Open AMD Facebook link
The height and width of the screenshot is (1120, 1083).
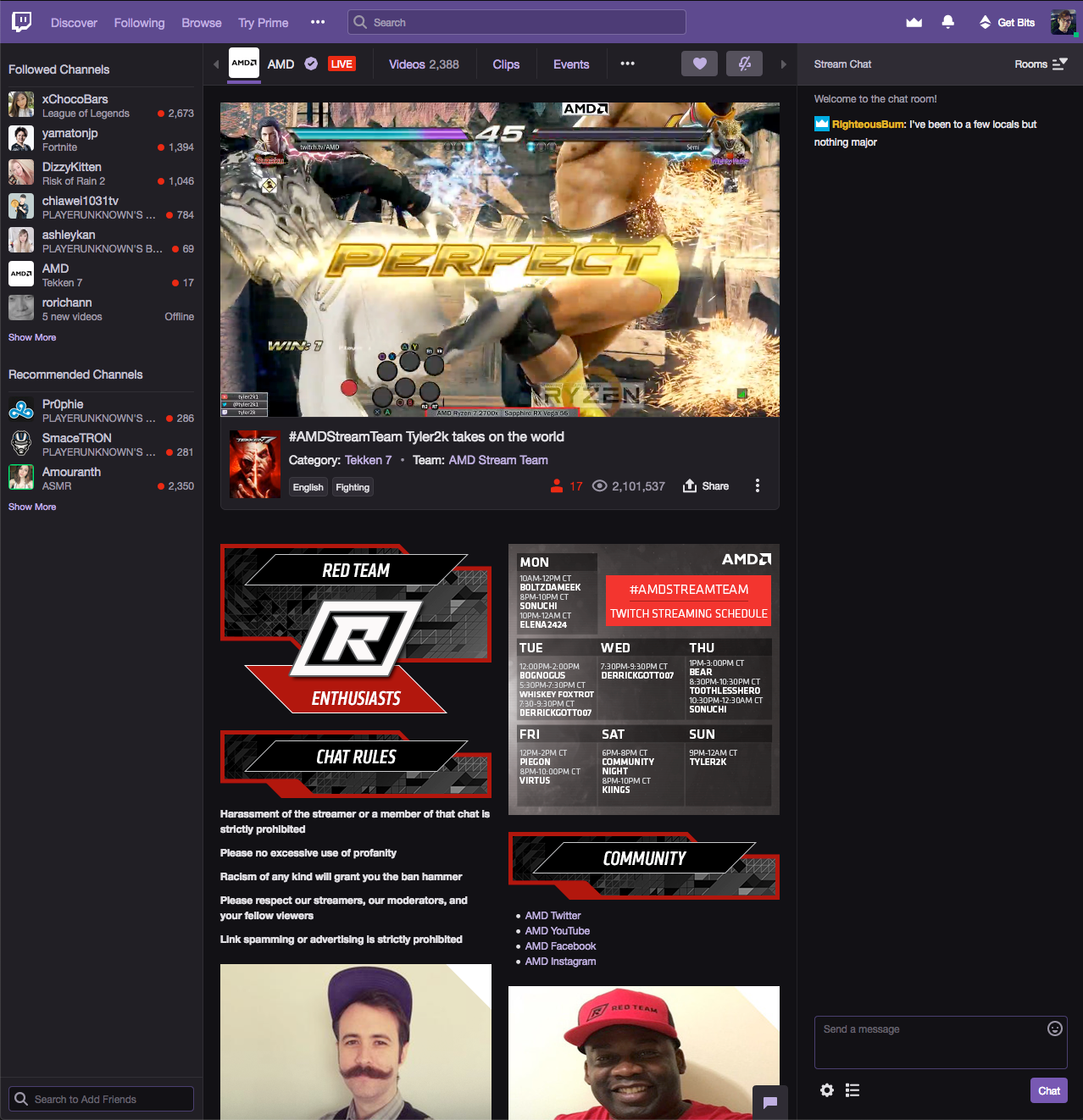(x=560, y=946)
